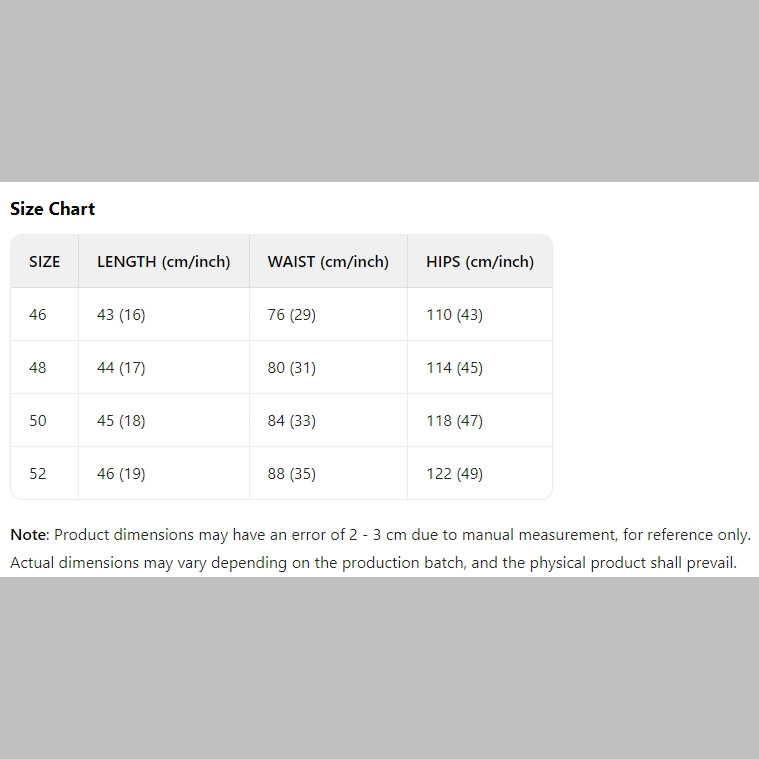This screenshot has height=759, width=759.
Task: Select size 50 row label
Action: 38,421
